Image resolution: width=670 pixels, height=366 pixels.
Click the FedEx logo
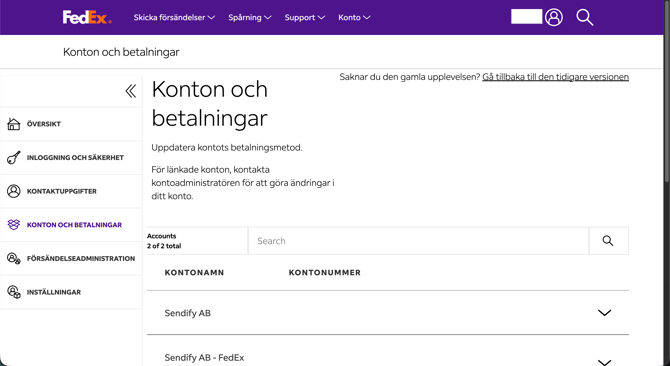(87, 18)
